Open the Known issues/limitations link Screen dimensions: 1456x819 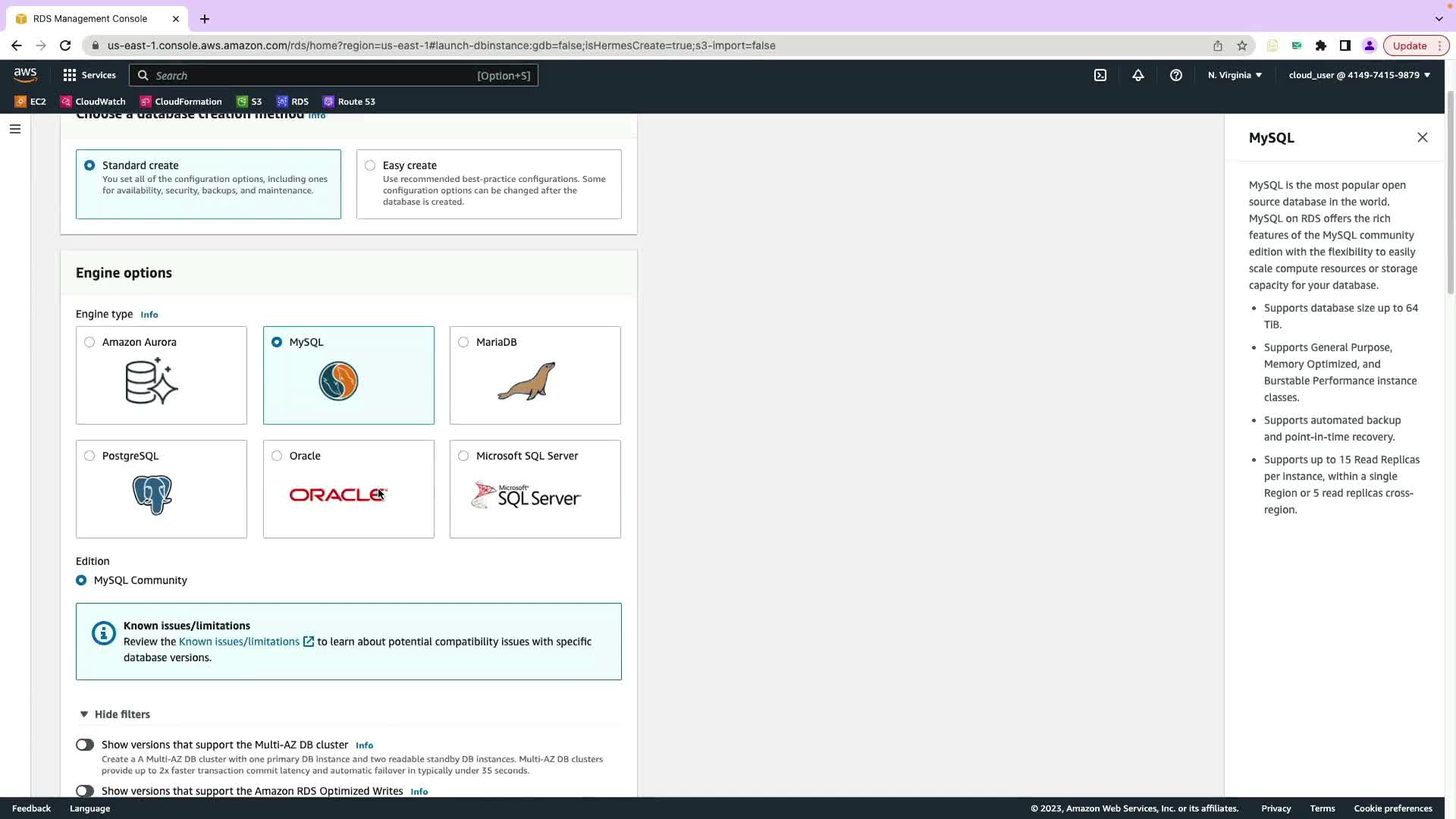[x=240, y=642]
